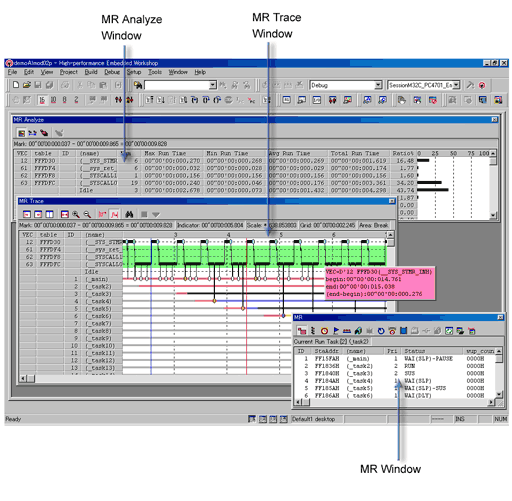This screenshot has height=501, width=512.
Task: Click the new file icon in main toolbar
Action: pos(16,85)
